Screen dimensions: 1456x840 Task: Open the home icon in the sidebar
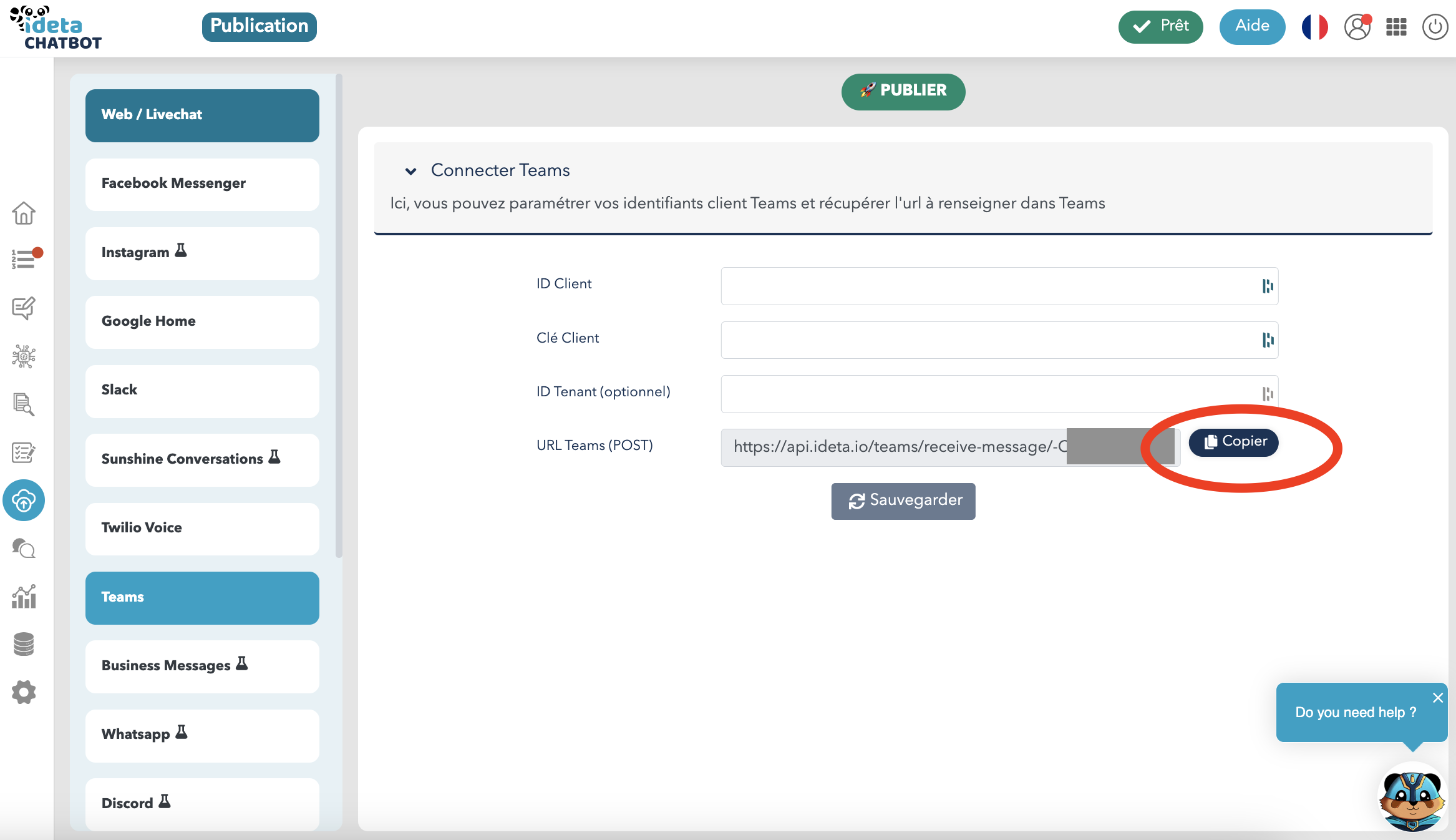(x=24, y=213)
